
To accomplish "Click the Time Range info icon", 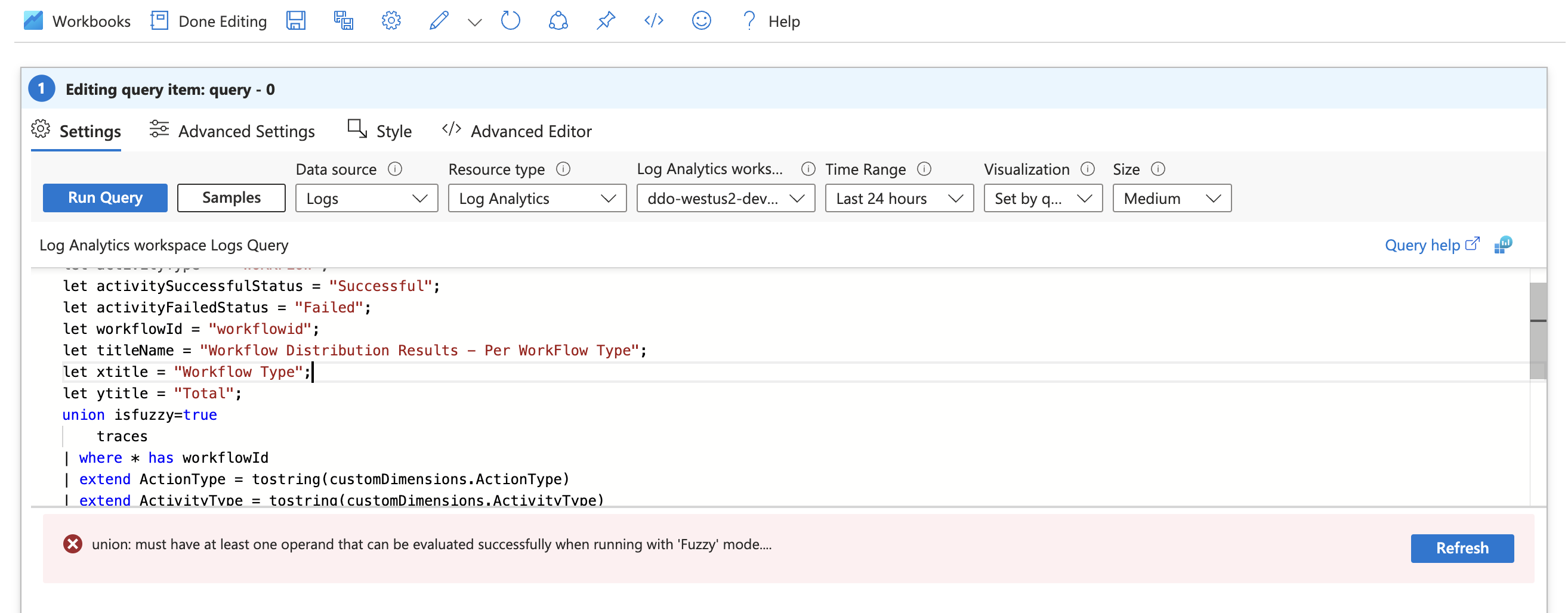I will (925, 169).
